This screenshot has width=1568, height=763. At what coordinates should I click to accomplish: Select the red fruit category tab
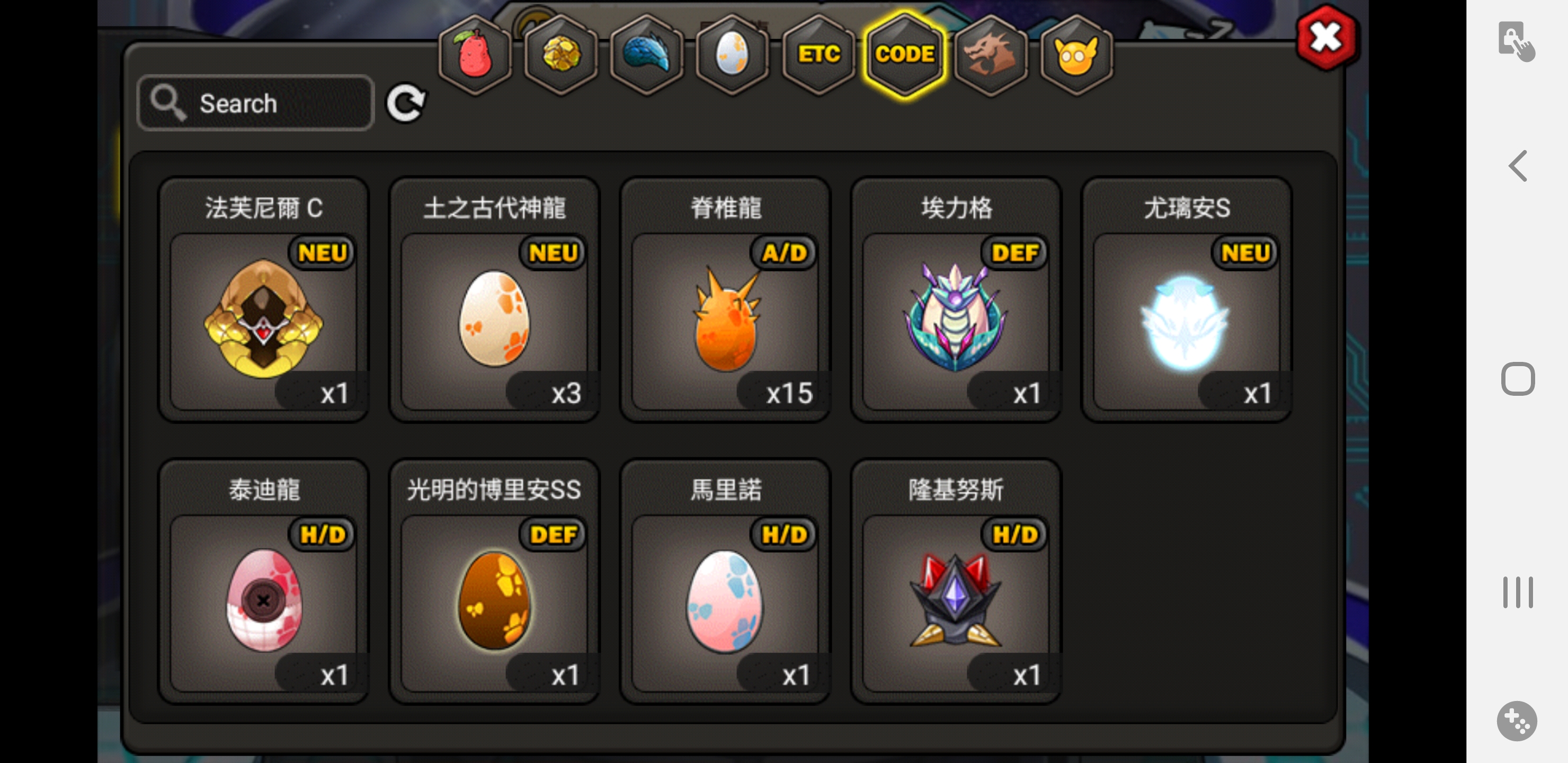(x=475, y=55)
